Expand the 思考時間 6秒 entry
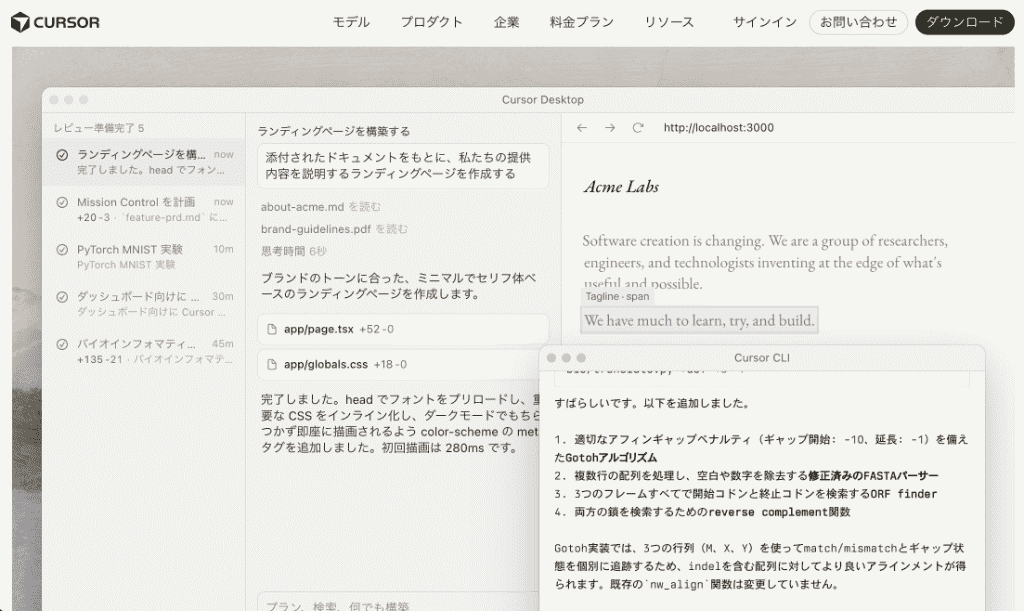 point(294,251)
